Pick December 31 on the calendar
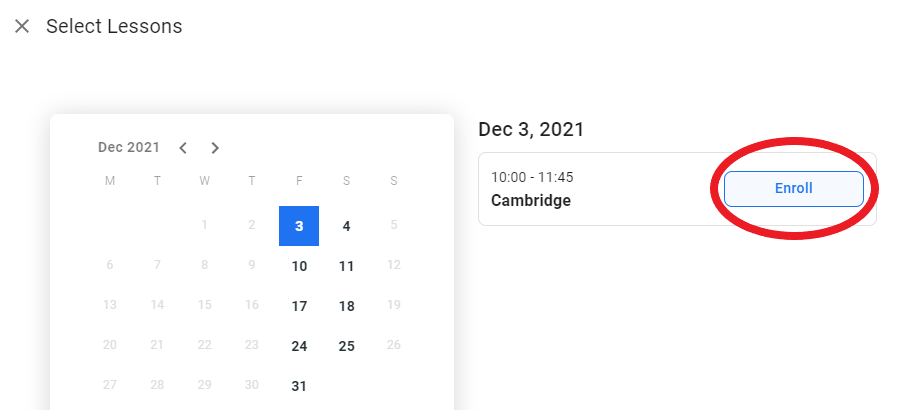 [x=299, y=386]
